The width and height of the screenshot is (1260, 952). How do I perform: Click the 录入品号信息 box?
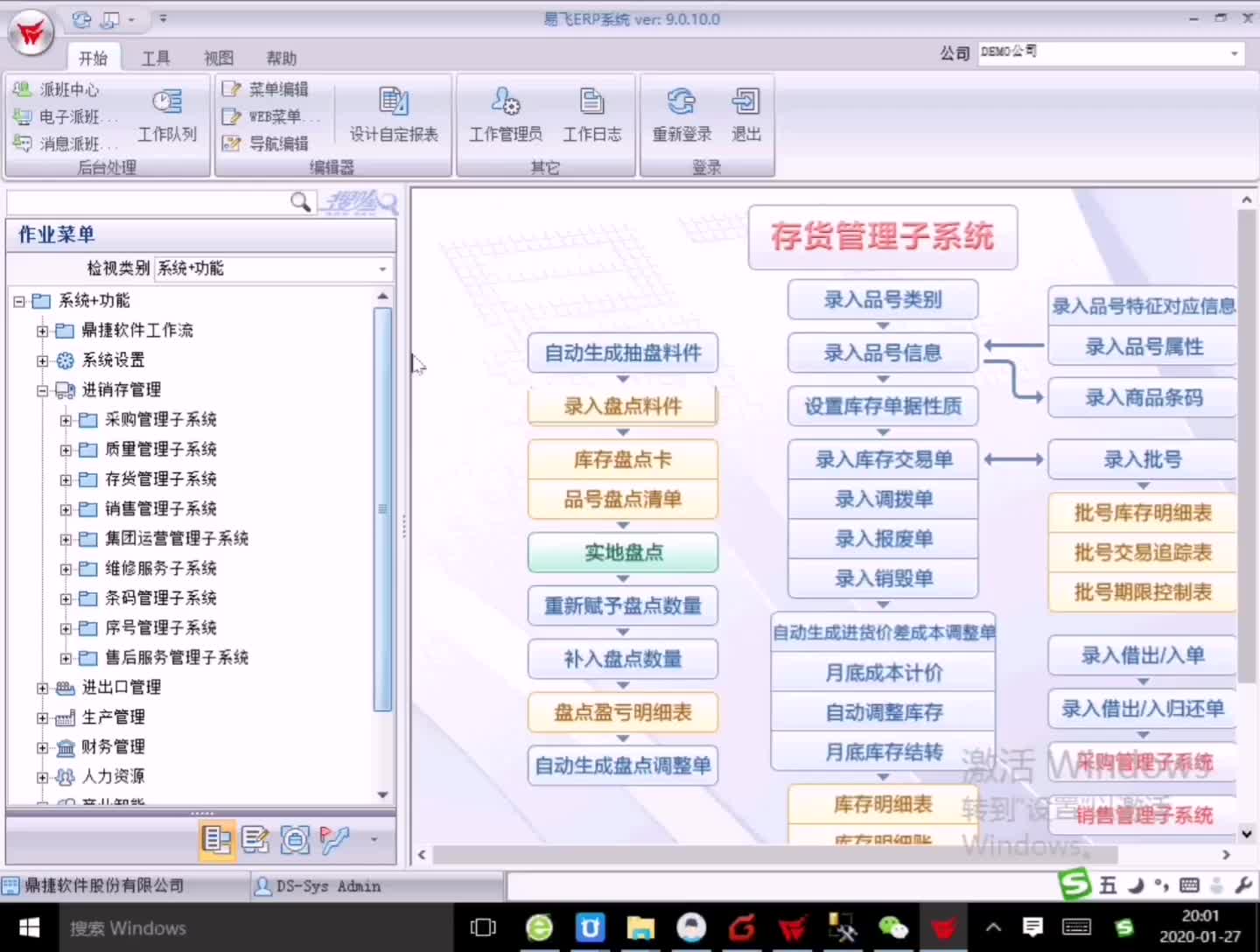882,353
